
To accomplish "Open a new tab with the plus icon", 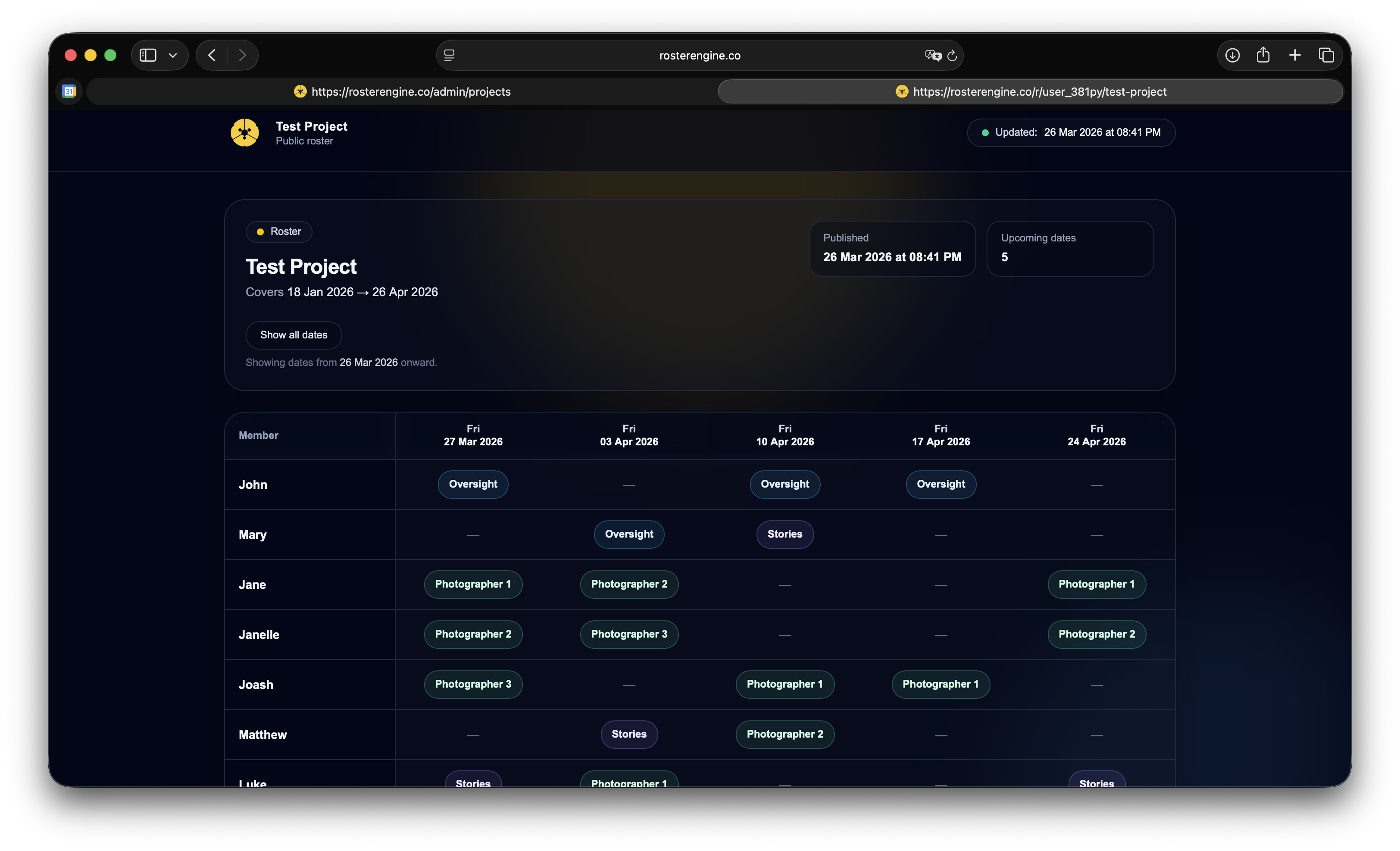I will pyautogui.click(x=1295, y=55).
